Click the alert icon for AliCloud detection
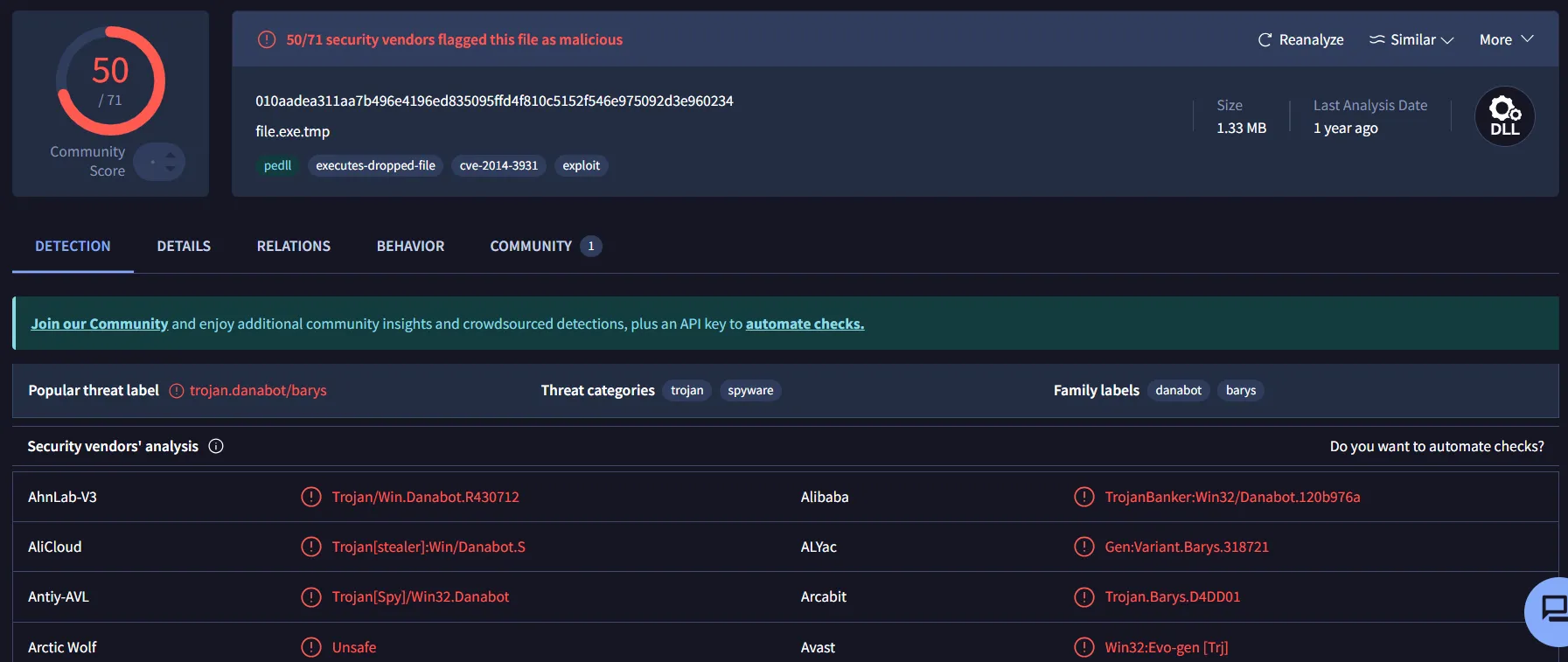Image resolution: width=1568 pixels, height=662 pixels. pos(310,547)
